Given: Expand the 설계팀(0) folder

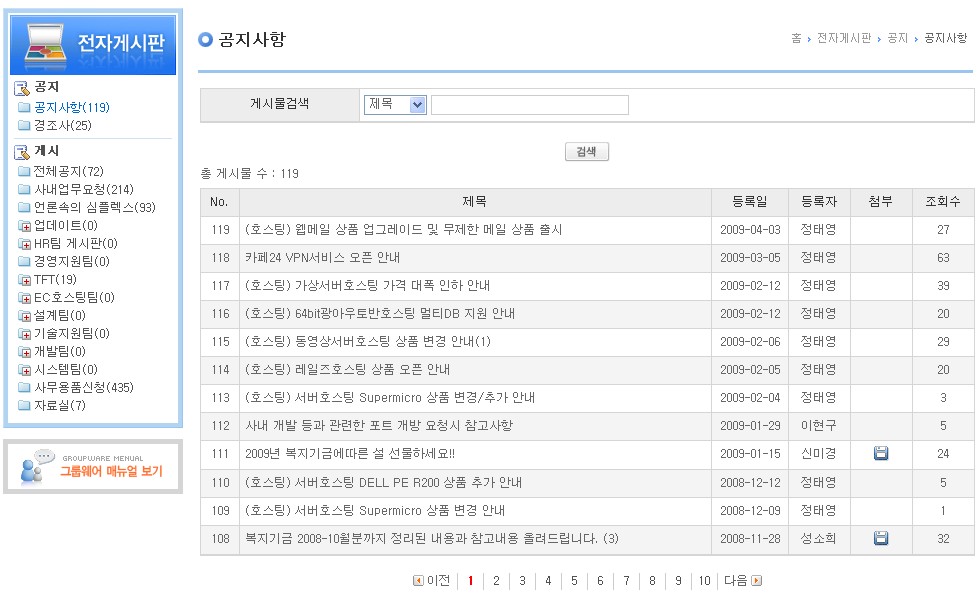Looking at the screenshot, I should [24, 316].
